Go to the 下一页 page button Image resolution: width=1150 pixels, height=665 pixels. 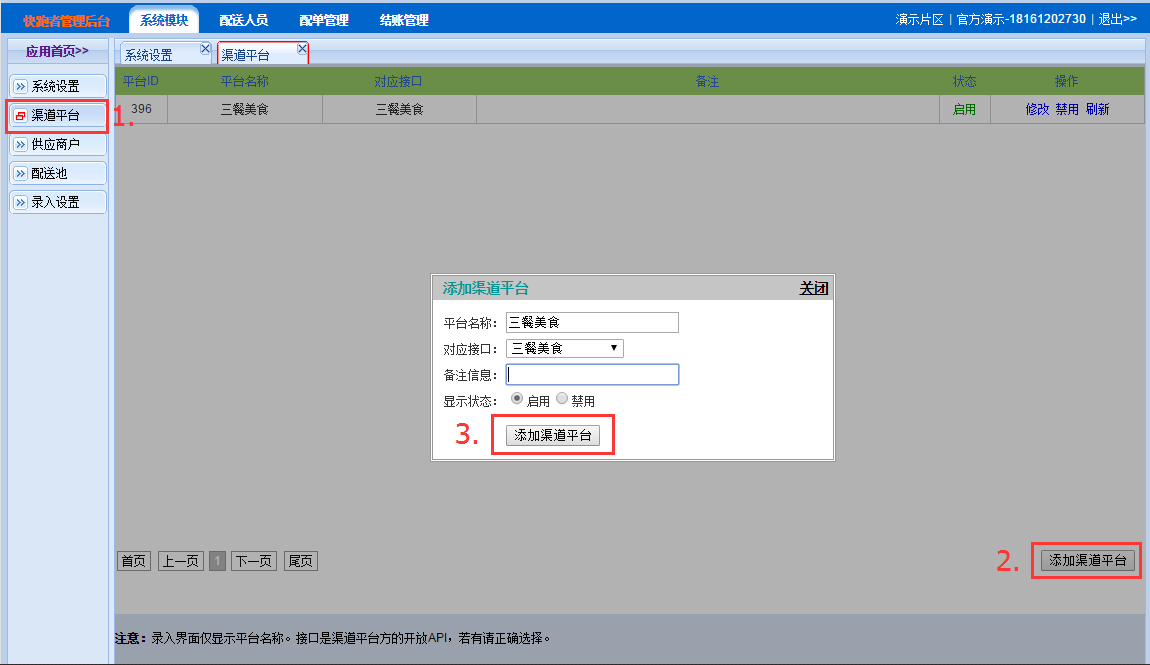tap(254, 561)
